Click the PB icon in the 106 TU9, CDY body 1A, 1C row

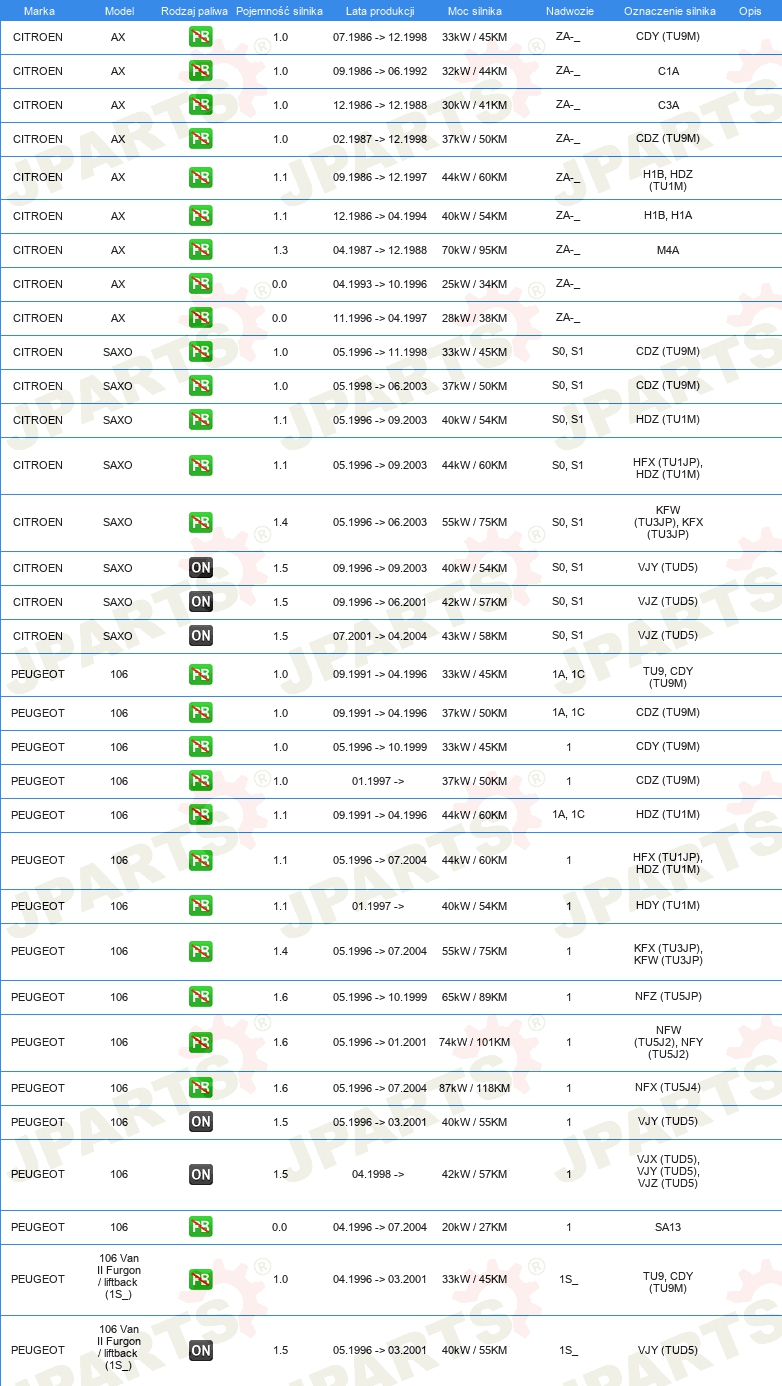coord(201,675)
